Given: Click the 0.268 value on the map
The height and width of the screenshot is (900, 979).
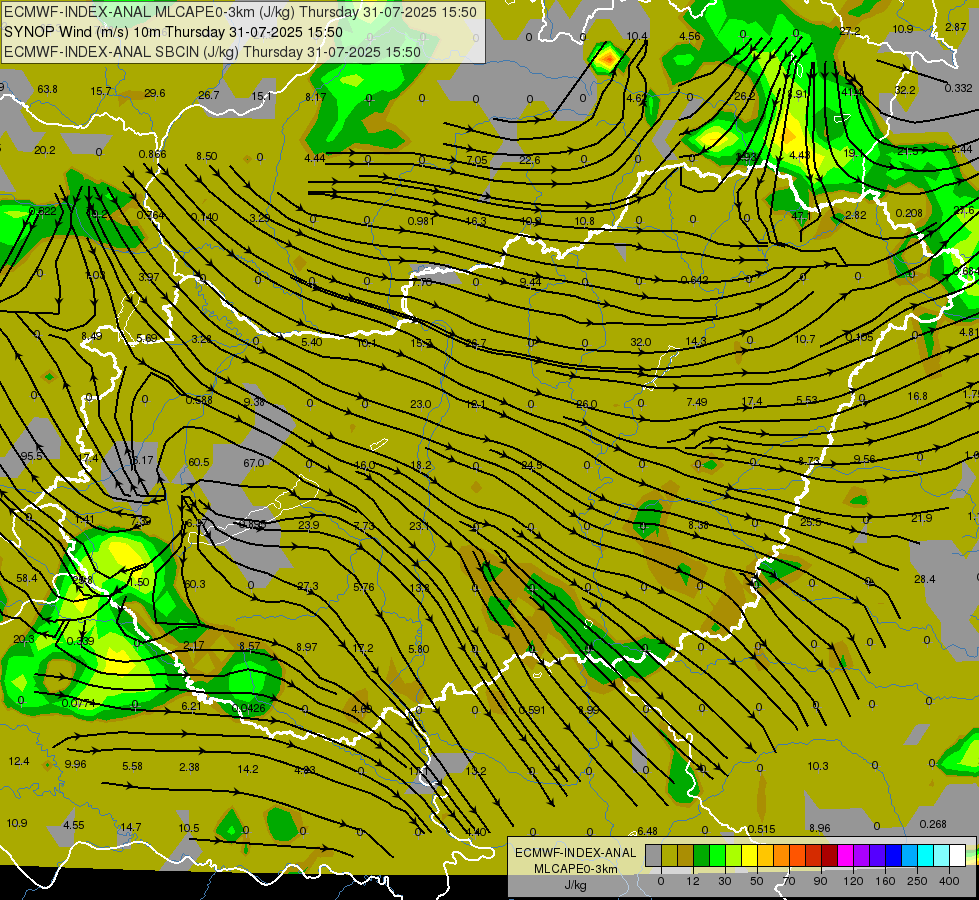Looking at the screenshot, I should click(x=933, y=824).
